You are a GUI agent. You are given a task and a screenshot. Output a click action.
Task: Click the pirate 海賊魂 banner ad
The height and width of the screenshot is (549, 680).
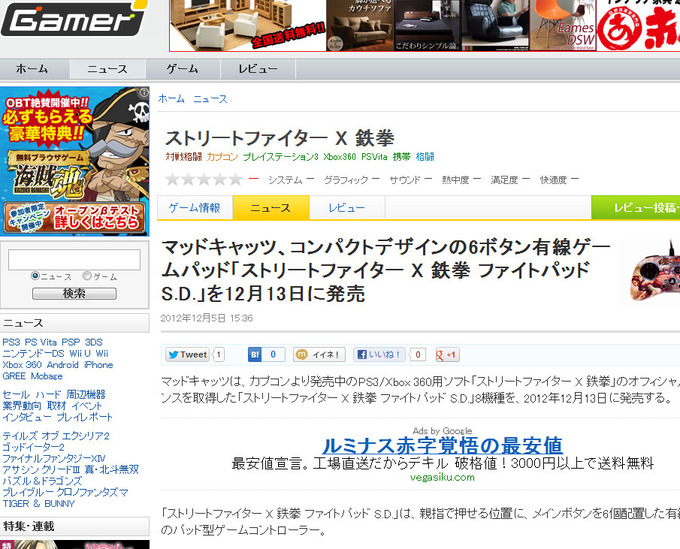click(x=75, y=161)
